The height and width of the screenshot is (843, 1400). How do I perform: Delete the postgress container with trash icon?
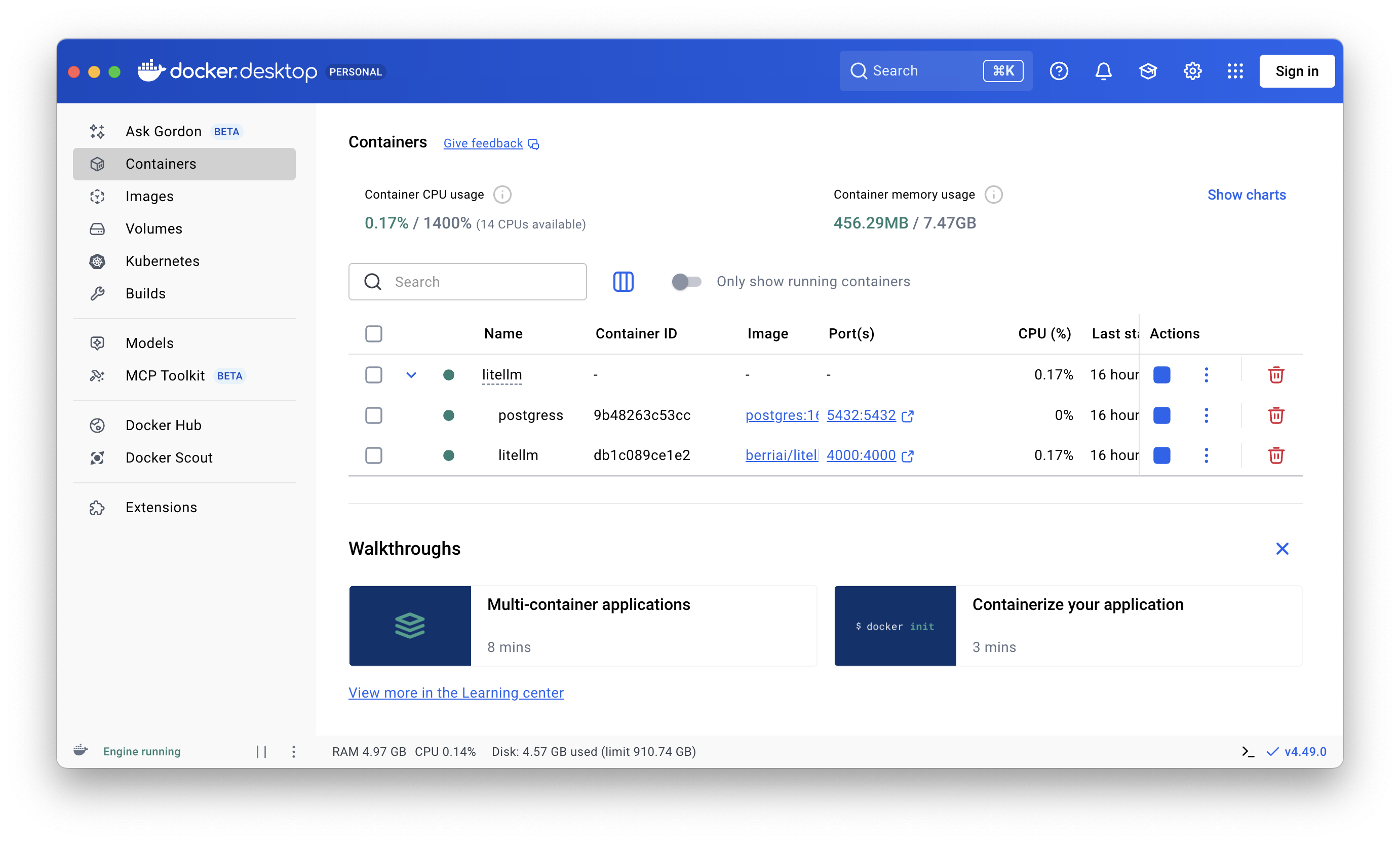coord(1275,415)
